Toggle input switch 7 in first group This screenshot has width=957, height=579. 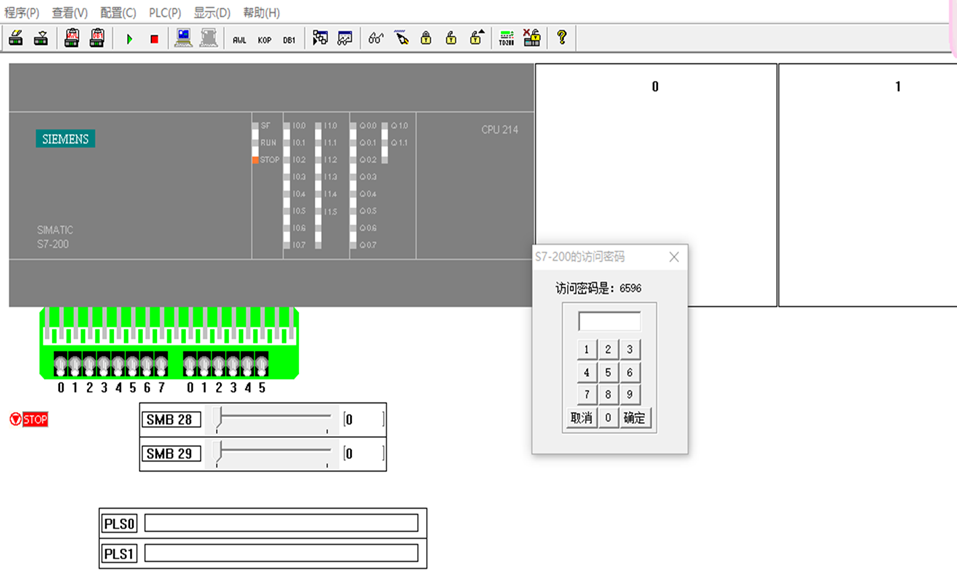[x=161, y=364]
